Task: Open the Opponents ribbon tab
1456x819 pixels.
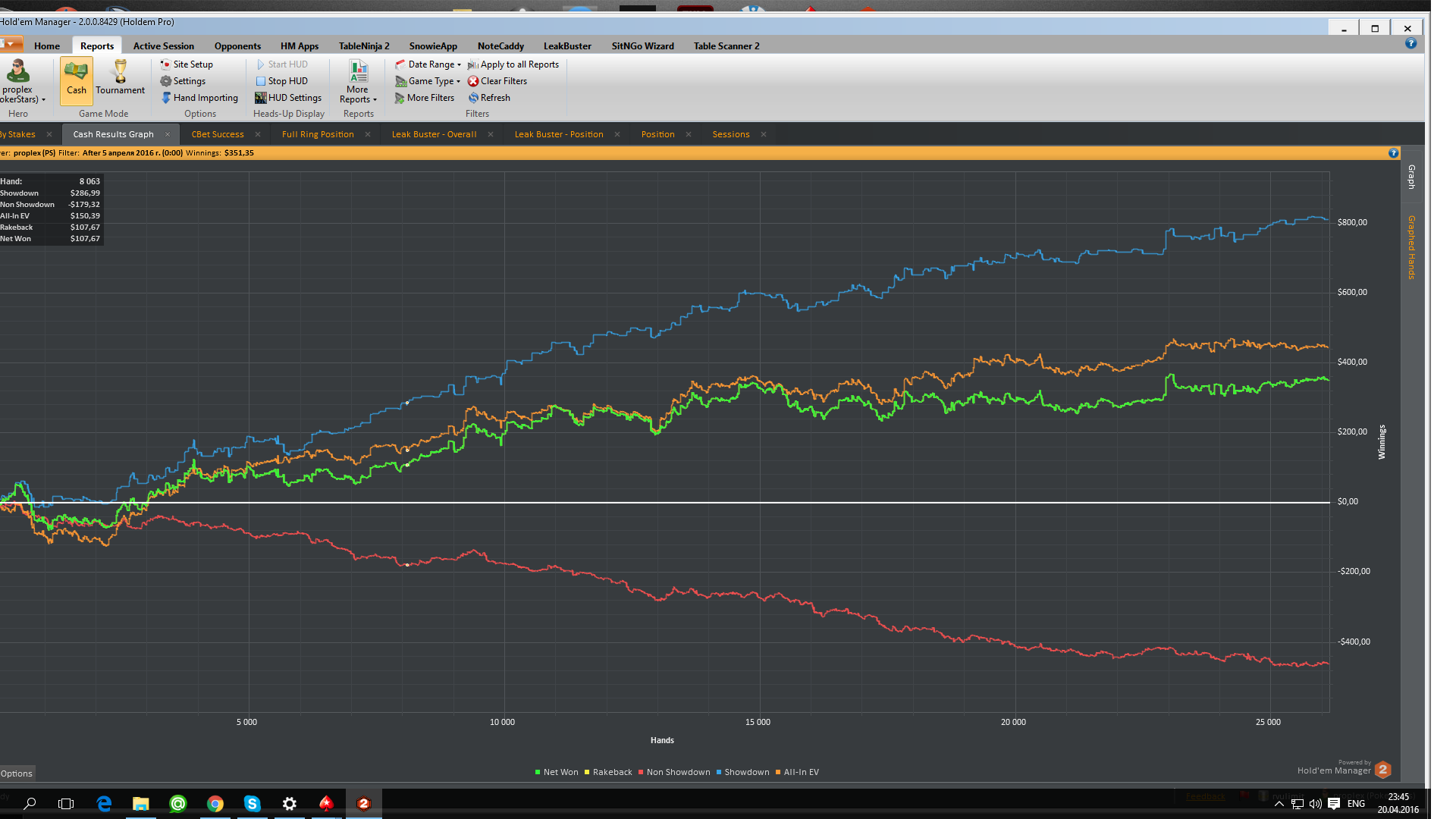Action: (x=237, y=46)
